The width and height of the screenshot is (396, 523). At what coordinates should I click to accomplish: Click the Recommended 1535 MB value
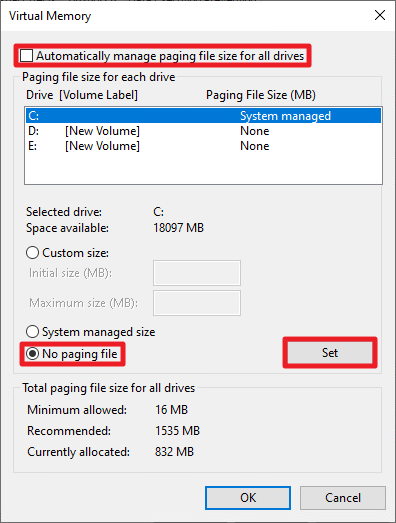click(x=177, y=431)
